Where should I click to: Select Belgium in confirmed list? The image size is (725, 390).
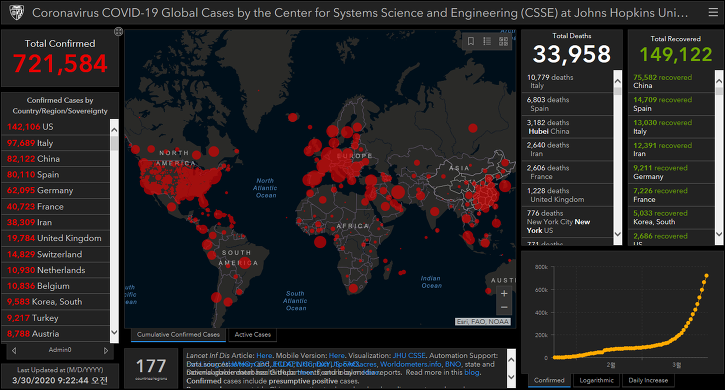pyautogui.click(x=56, y=286)
